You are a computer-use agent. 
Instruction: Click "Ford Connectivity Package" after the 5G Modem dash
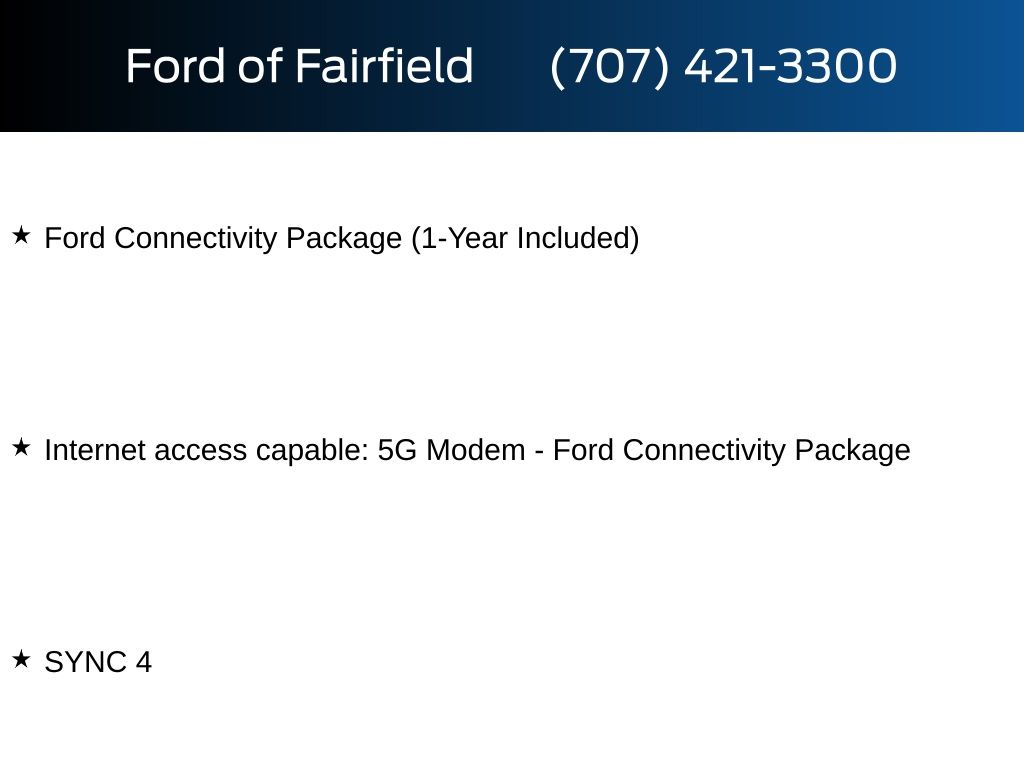(731, 451)
